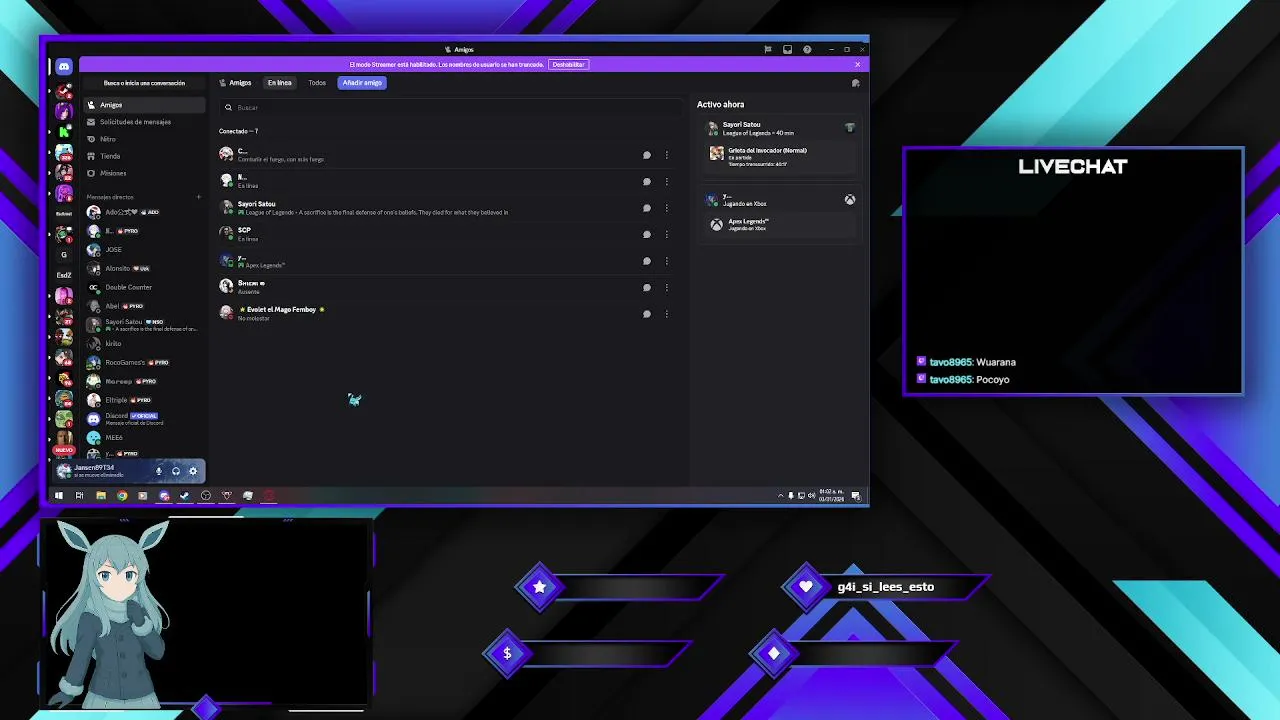
Task: Click the Añadir amigo button
Action: (x=362, y=83)
